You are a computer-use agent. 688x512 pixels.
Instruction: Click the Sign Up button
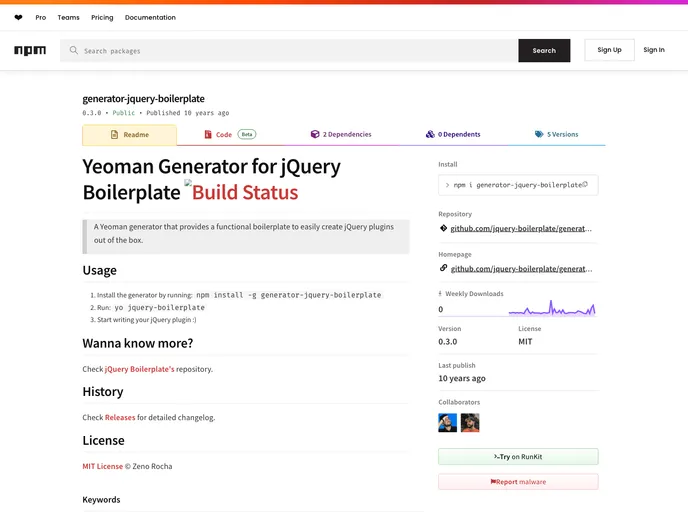tap(609, 50)
